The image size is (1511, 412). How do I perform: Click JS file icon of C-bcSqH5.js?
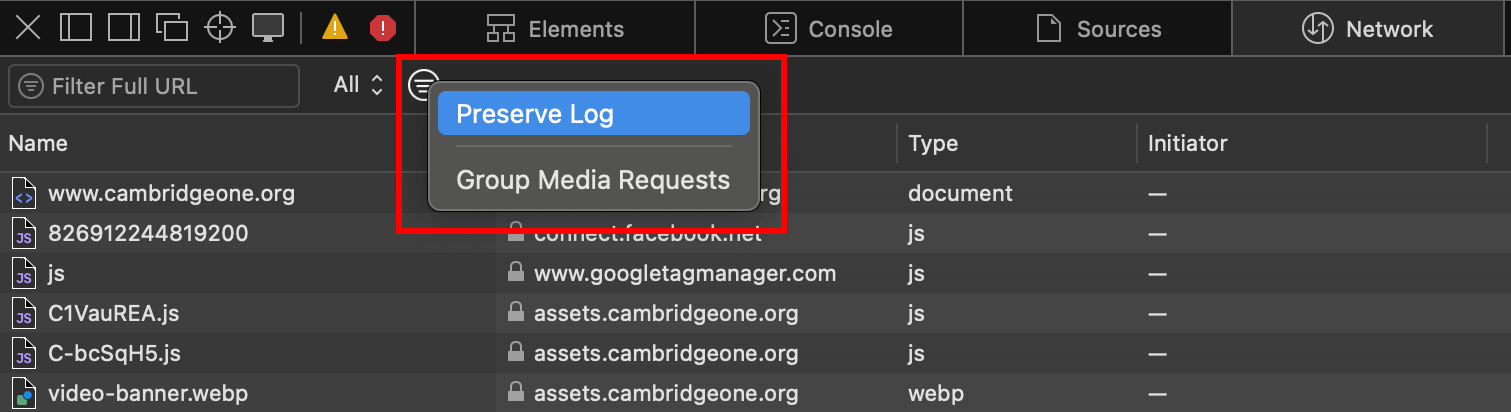tap(24, 353)
